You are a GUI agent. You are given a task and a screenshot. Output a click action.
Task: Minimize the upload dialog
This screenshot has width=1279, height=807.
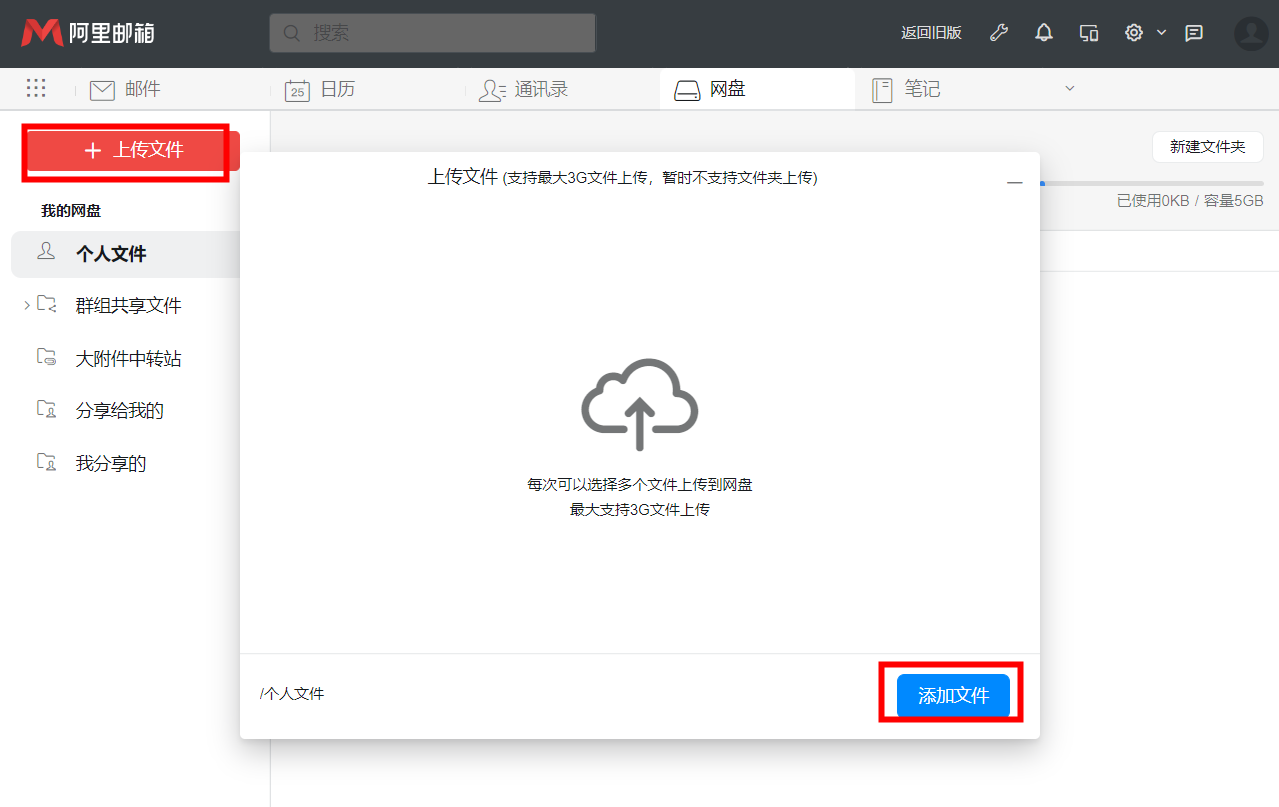tap(1014, 183)
